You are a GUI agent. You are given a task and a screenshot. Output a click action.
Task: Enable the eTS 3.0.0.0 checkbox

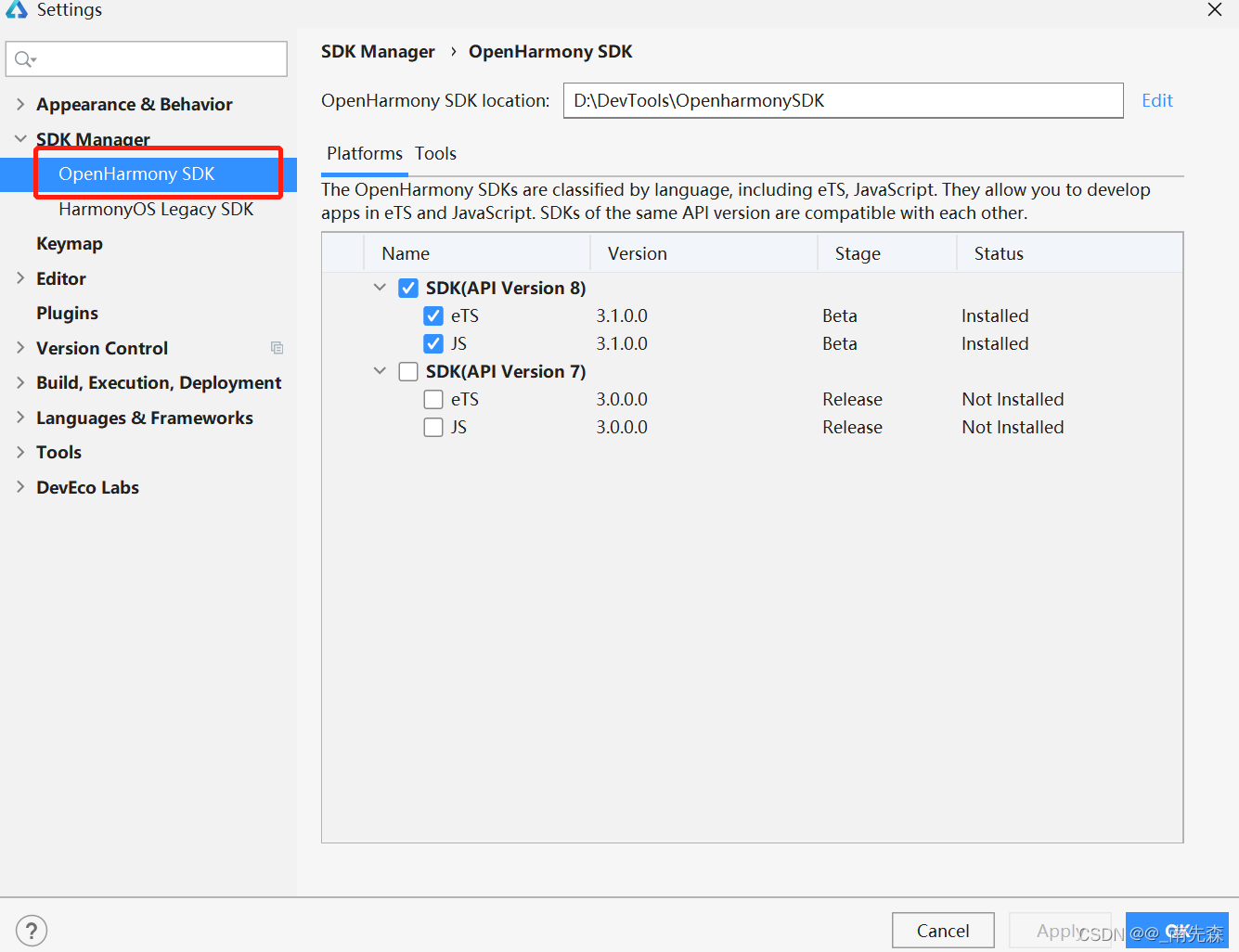click(433, 400)
